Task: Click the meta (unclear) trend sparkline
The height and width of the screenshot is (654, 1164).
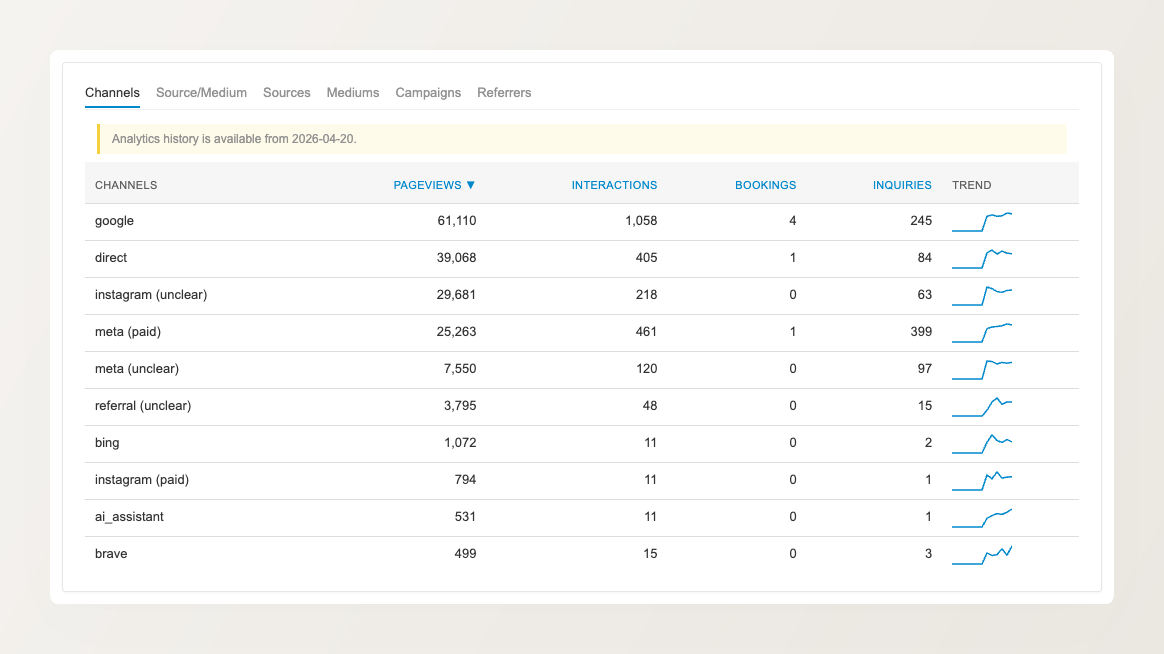Action: pyautogui.click(x=982, y=369)
